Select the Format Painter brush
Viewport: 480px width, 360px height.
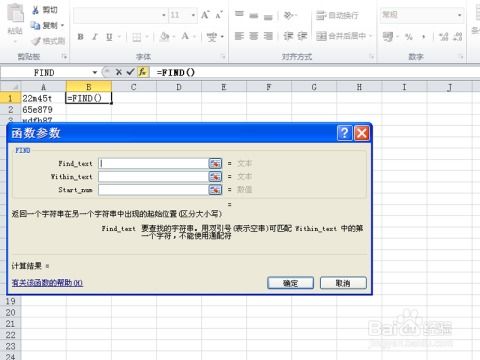coord(36,41)
